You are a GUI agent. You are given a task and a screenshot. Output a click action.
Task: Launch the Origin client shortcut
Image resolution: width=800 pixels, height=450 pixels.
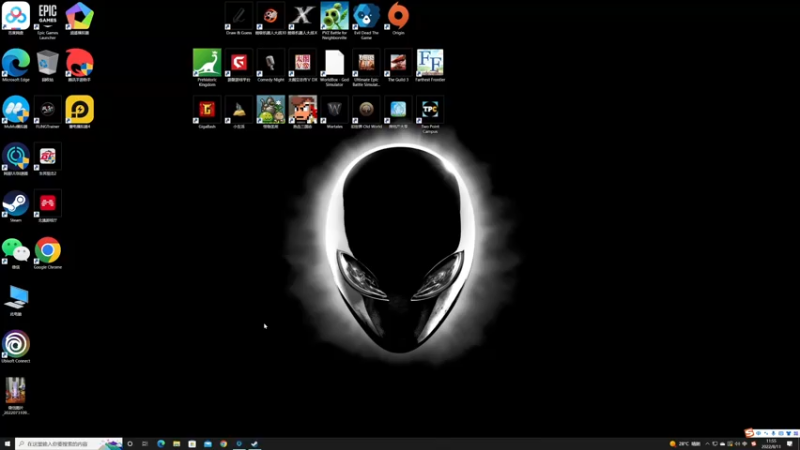point(398,18)
